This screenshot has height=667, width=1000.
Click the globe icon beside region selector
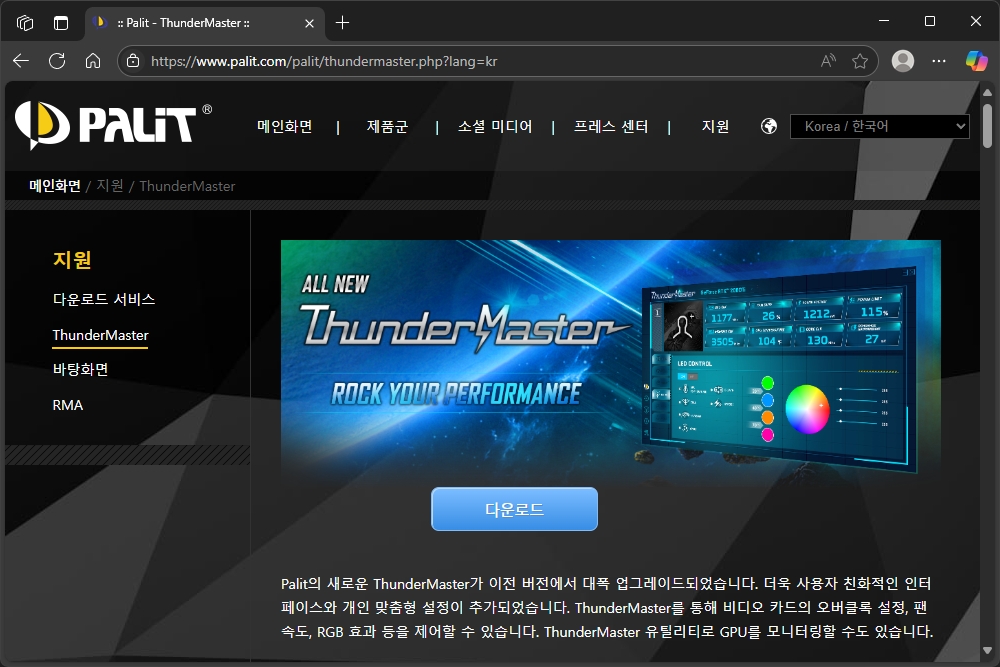tap(769, 126)
